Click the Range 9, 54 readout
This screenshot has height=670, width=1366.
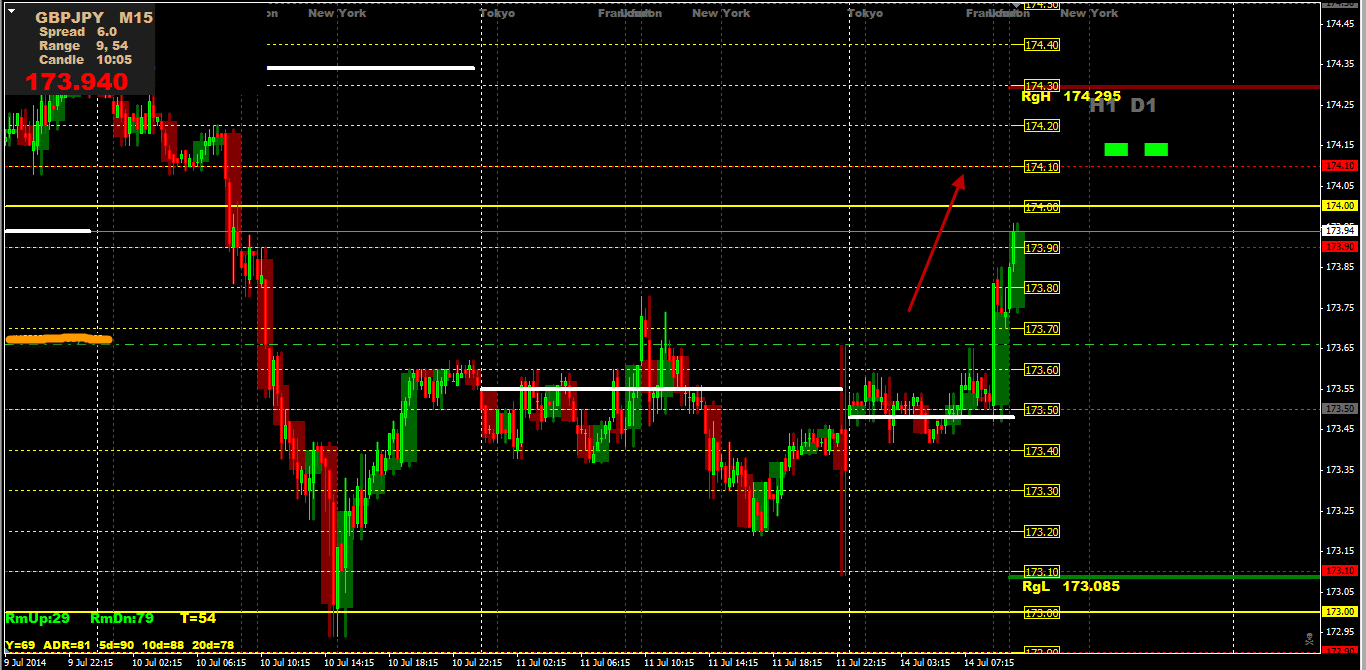pyautogui.click(x=84, y=46)
